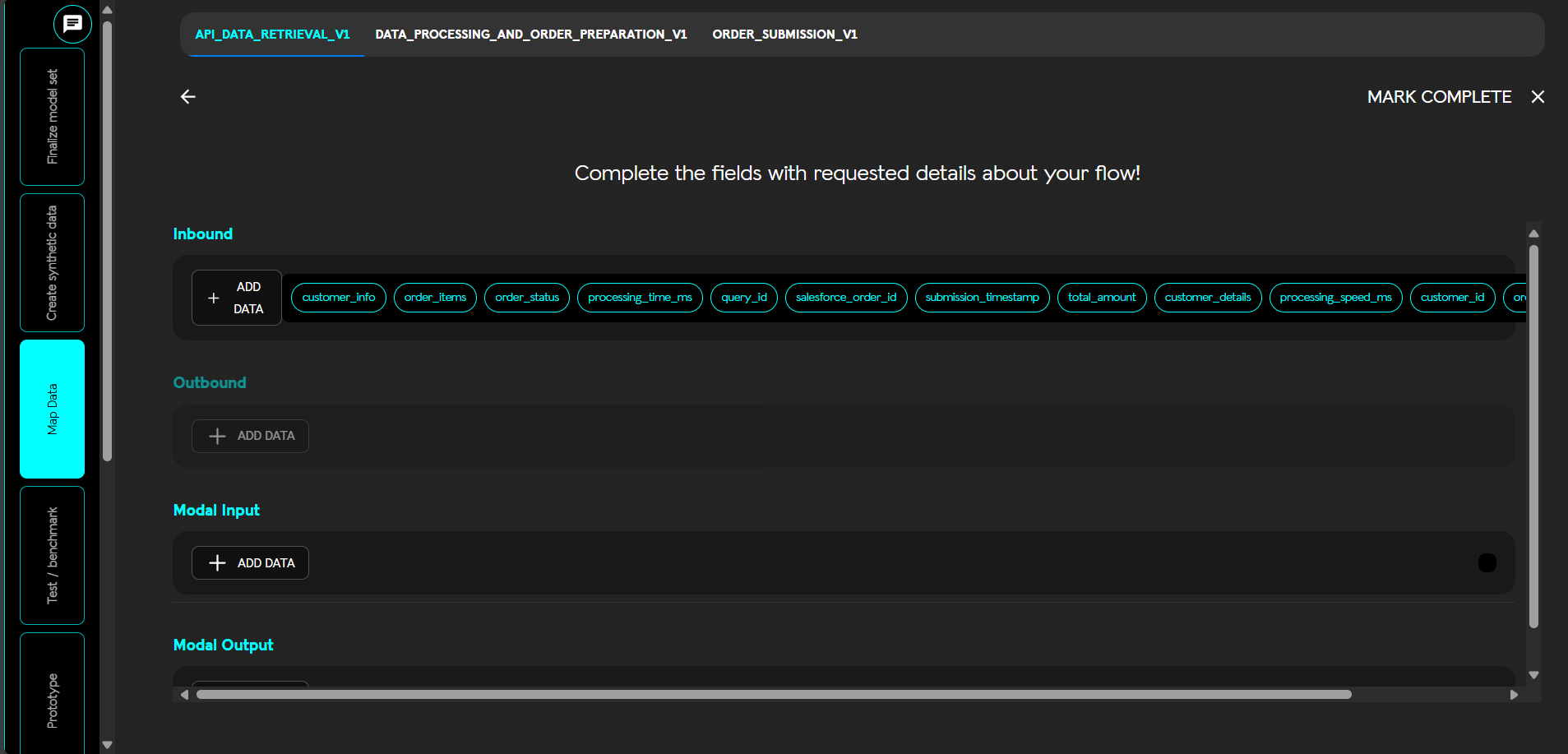This screenshot has height=754, width=1568.
Task: Close the panel with X icon
Action: pos(1538,97)
